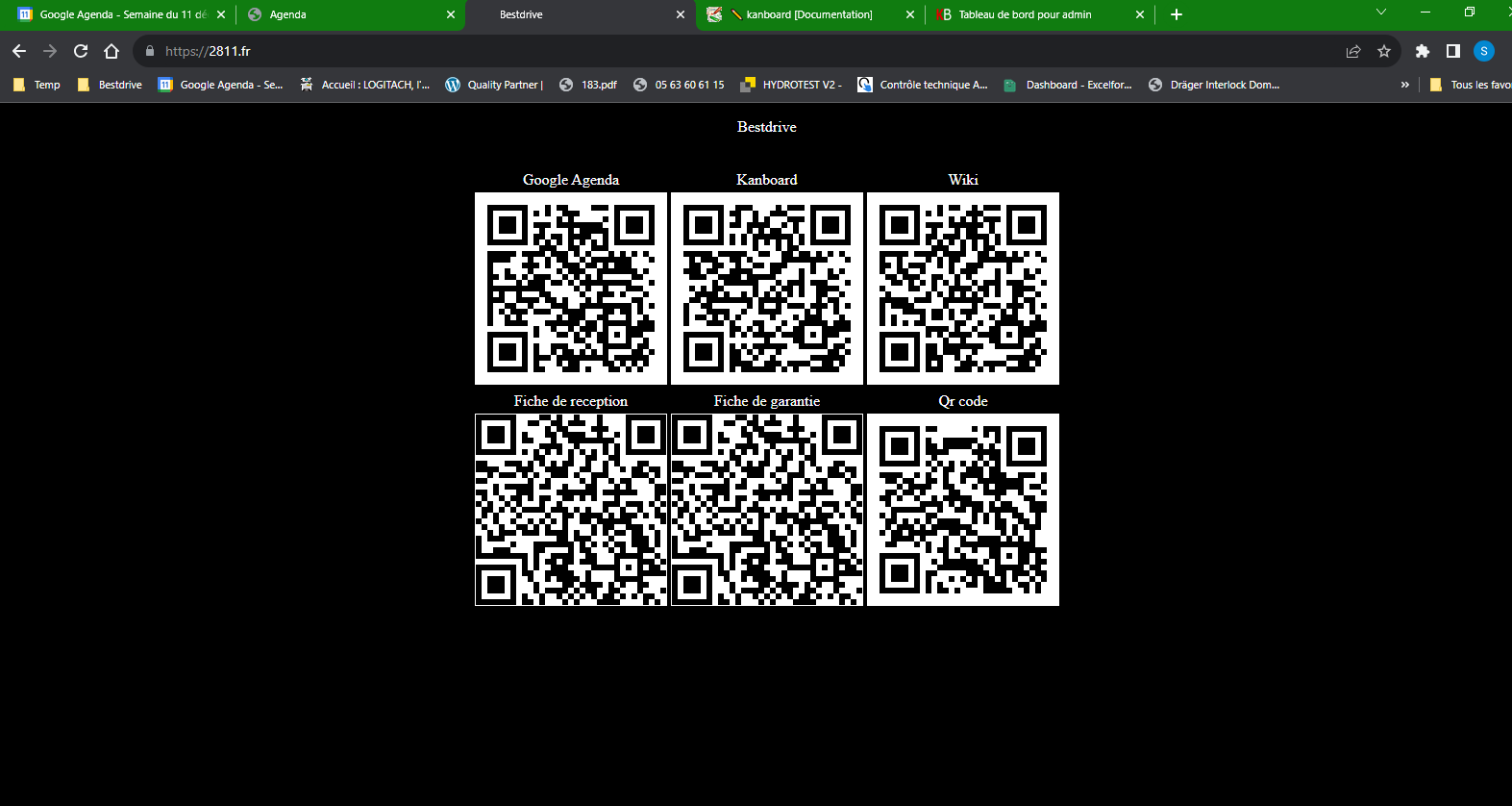Toggle the browser side panel
1512x806 pixels.
tap(1453, 51)
